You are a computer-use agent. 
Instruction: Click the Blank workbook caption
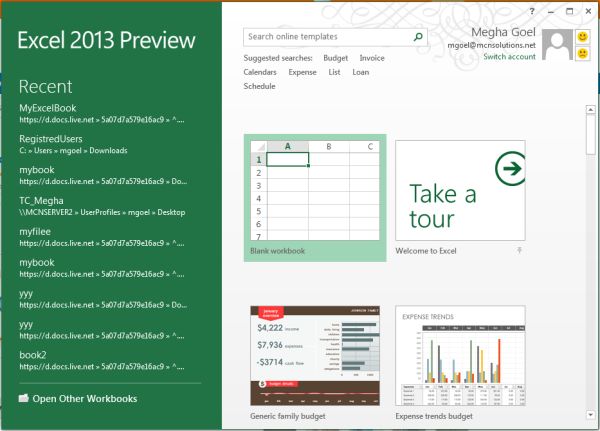277,251
